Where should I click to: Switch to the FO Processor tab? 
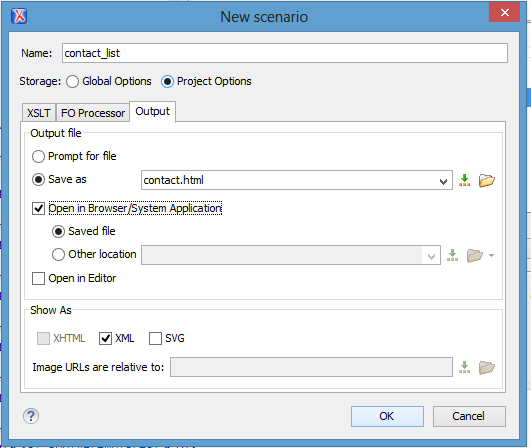(x=93, y=113)
